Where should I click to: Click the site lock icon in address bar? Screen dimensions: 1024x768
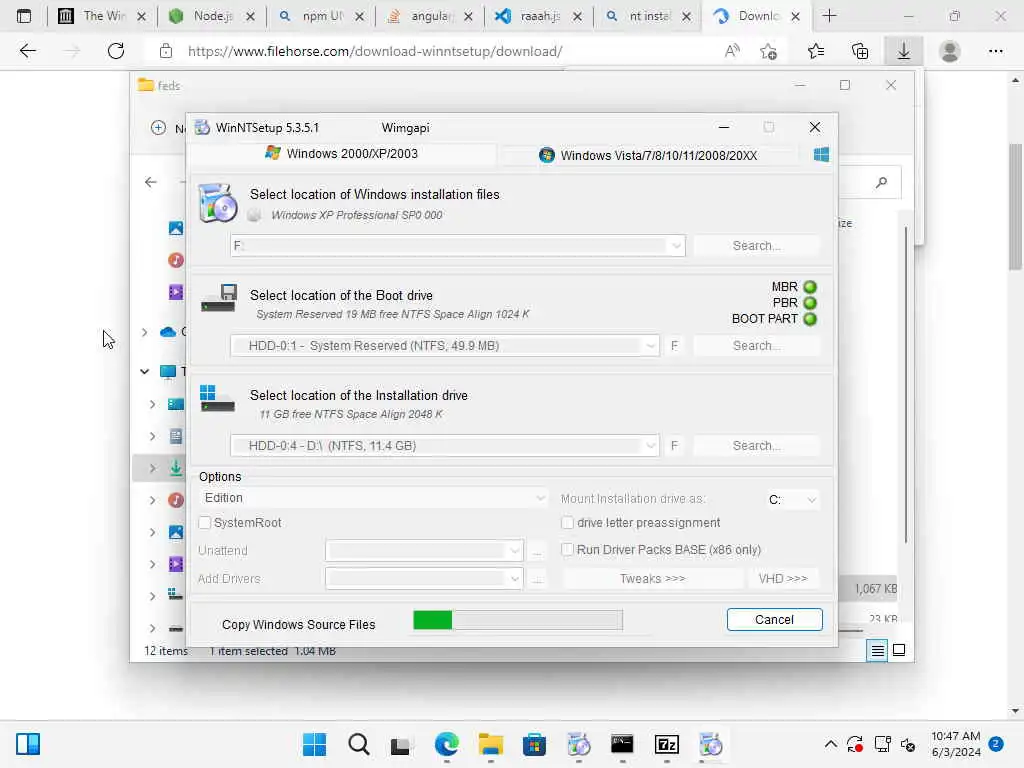point(166,51)
